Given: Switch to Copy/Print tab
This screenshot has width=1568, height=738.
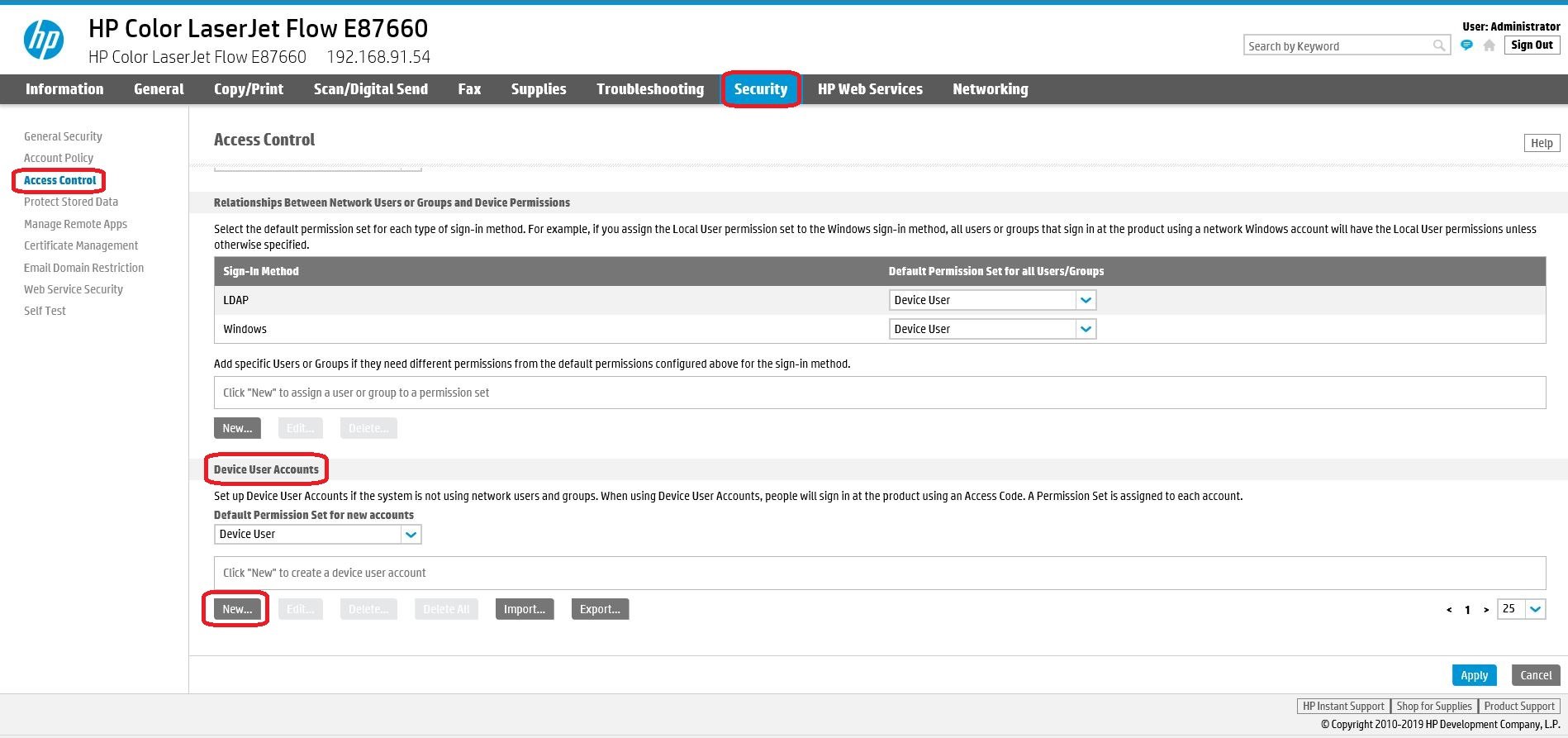Looking at the screenshot, I should tap(249, 89).
